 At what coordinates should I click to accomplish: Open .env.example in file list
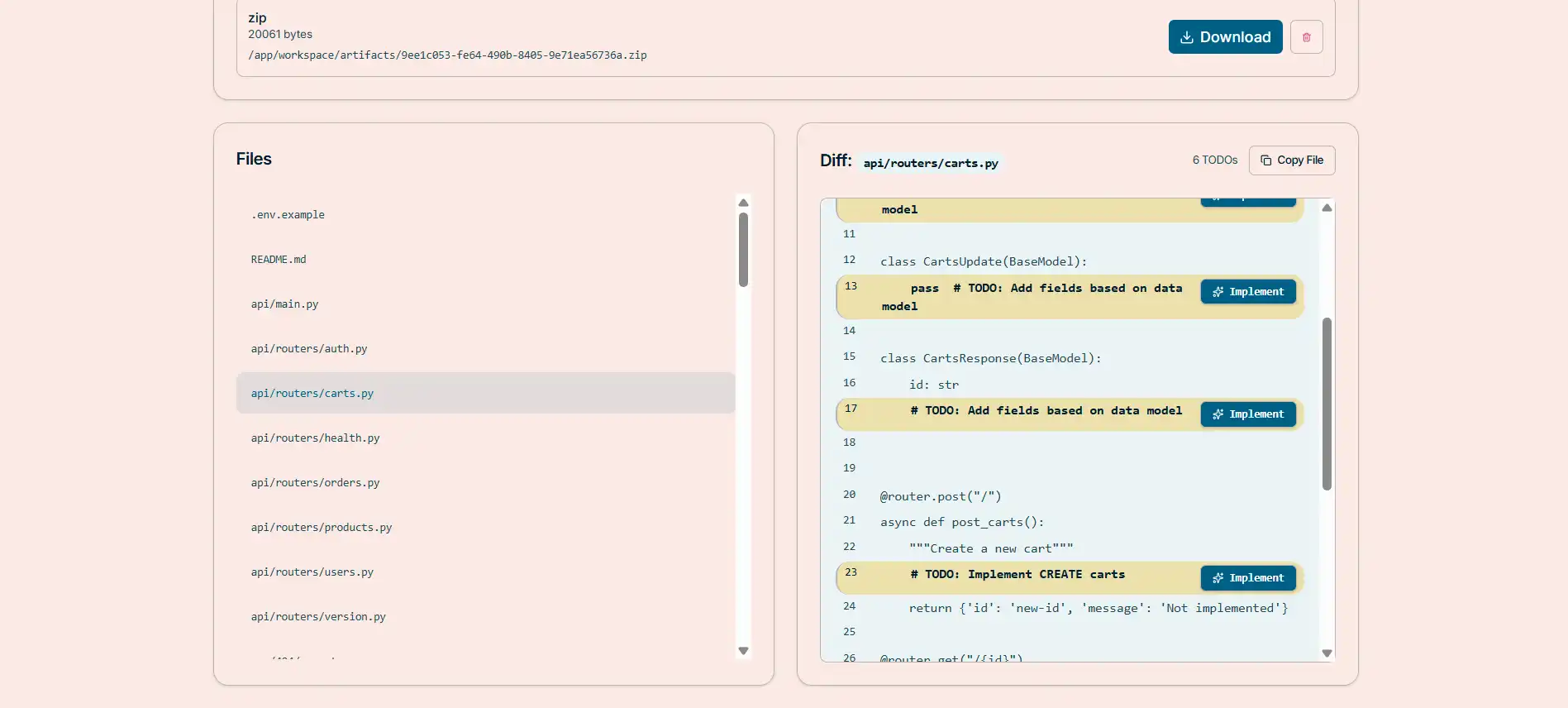(486, 215)
